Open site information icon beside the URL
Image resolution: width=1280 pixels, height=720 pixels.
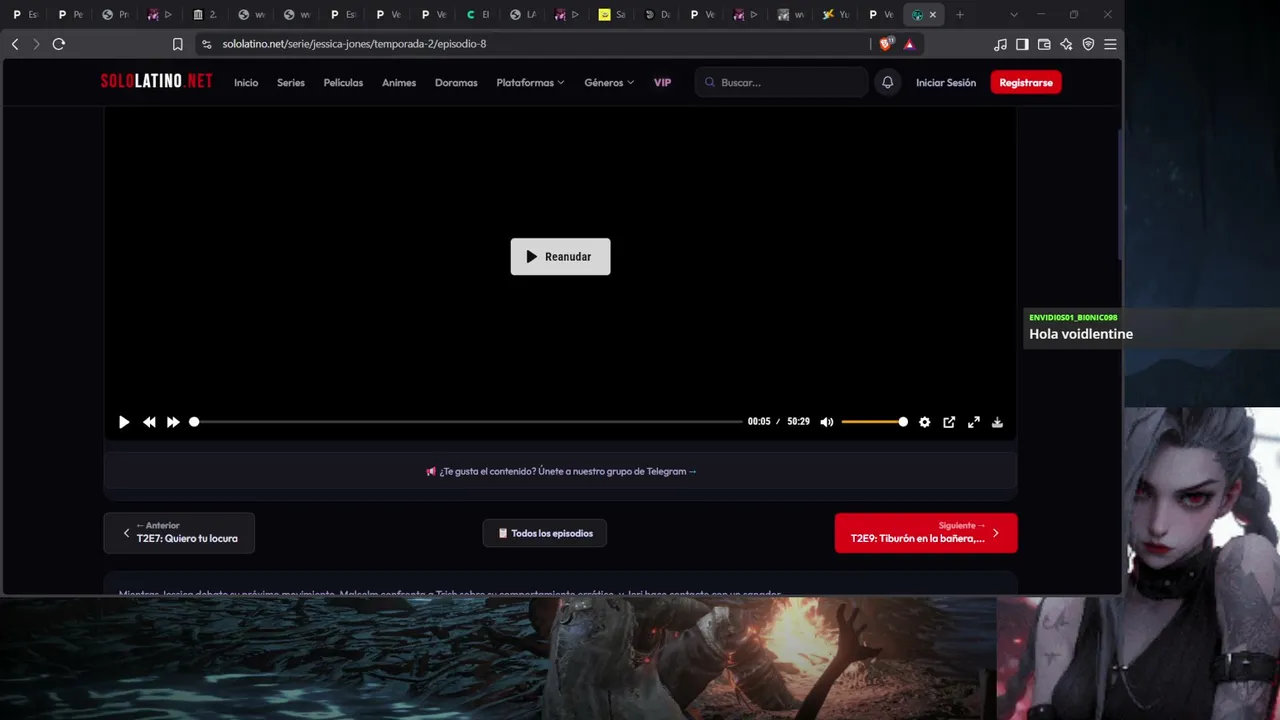point(206,44)
